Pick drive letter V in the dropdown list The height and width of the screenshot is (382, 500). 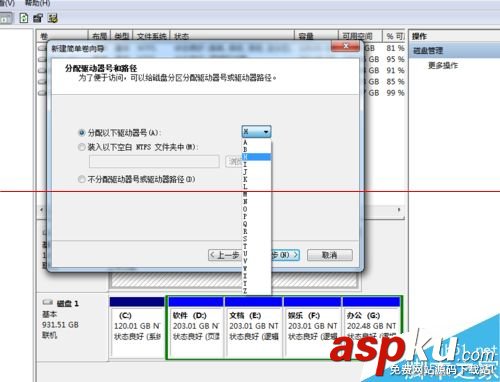pos(256,260)
